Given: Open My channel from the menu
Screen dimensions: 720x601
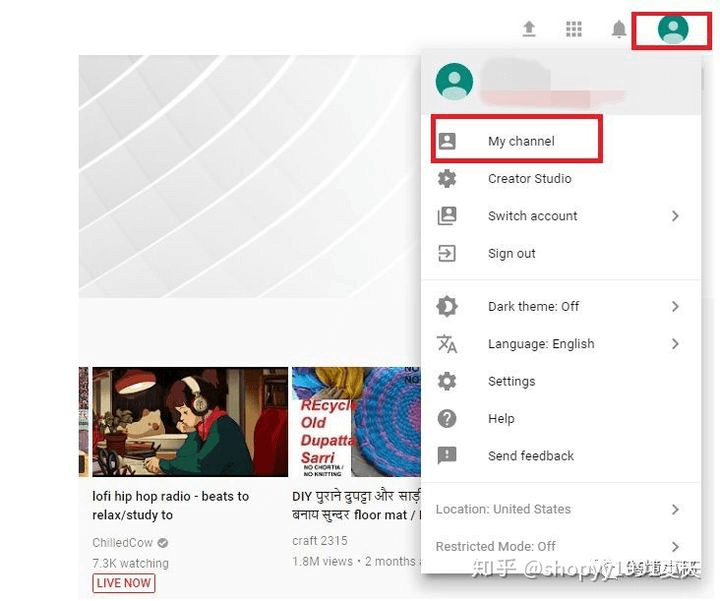Looking at the screenshot, I should (x=520, y=141).
